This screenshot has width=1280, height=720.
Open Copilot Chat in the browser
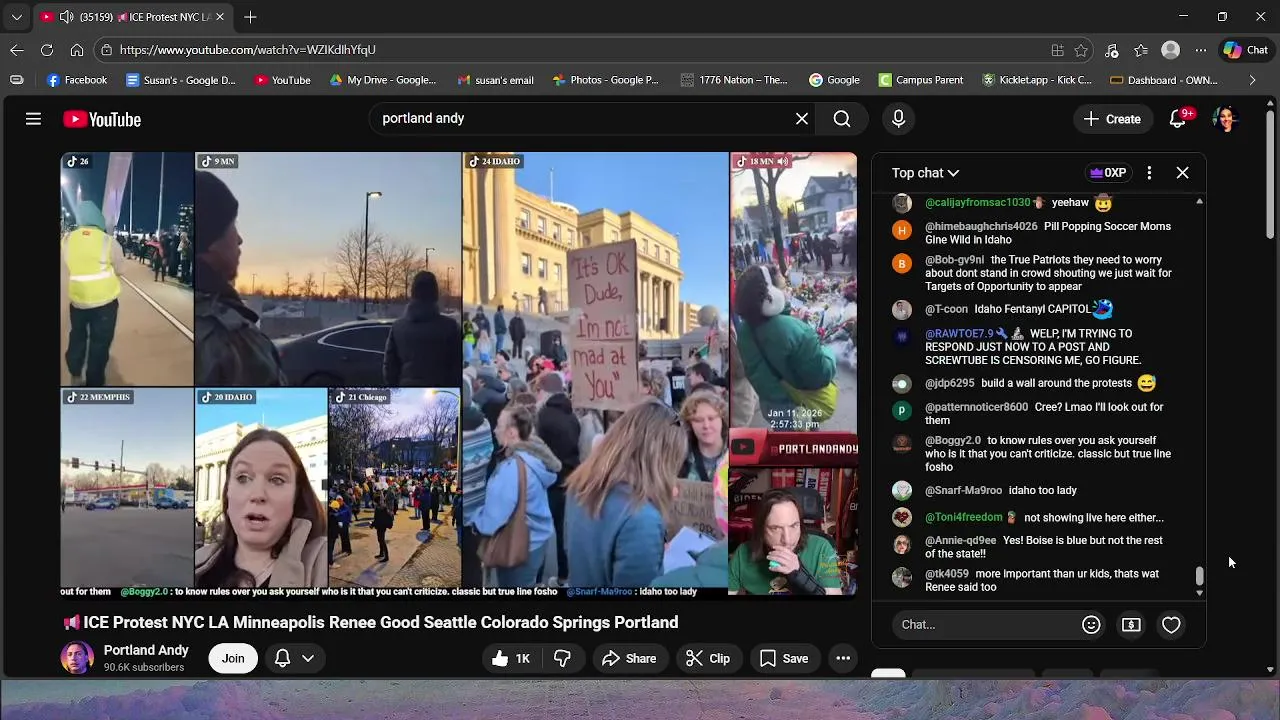(x=1245, y=50)
